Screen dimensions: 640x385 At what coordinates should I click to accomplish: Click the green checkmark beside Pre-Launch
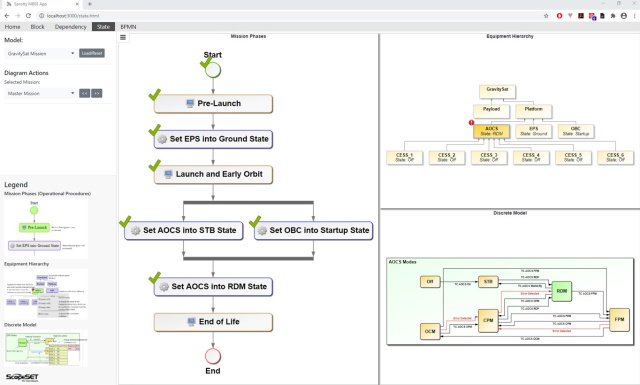click(154, 94)
